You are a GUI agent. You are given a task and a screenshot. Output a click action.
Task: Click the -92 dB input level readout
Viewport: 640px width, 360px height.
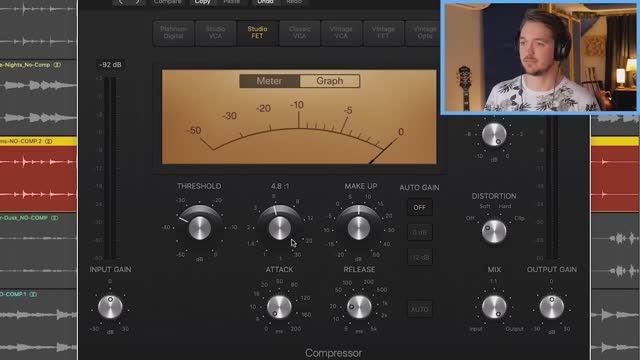[111, 64]
